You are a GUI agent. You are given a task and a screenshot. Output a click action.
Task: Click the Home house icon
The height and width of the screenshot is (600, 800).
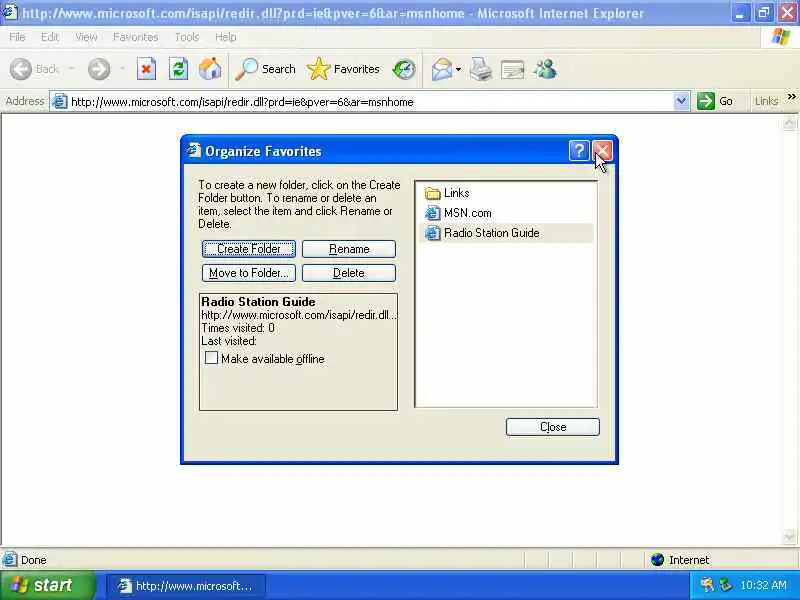point(210,69)
